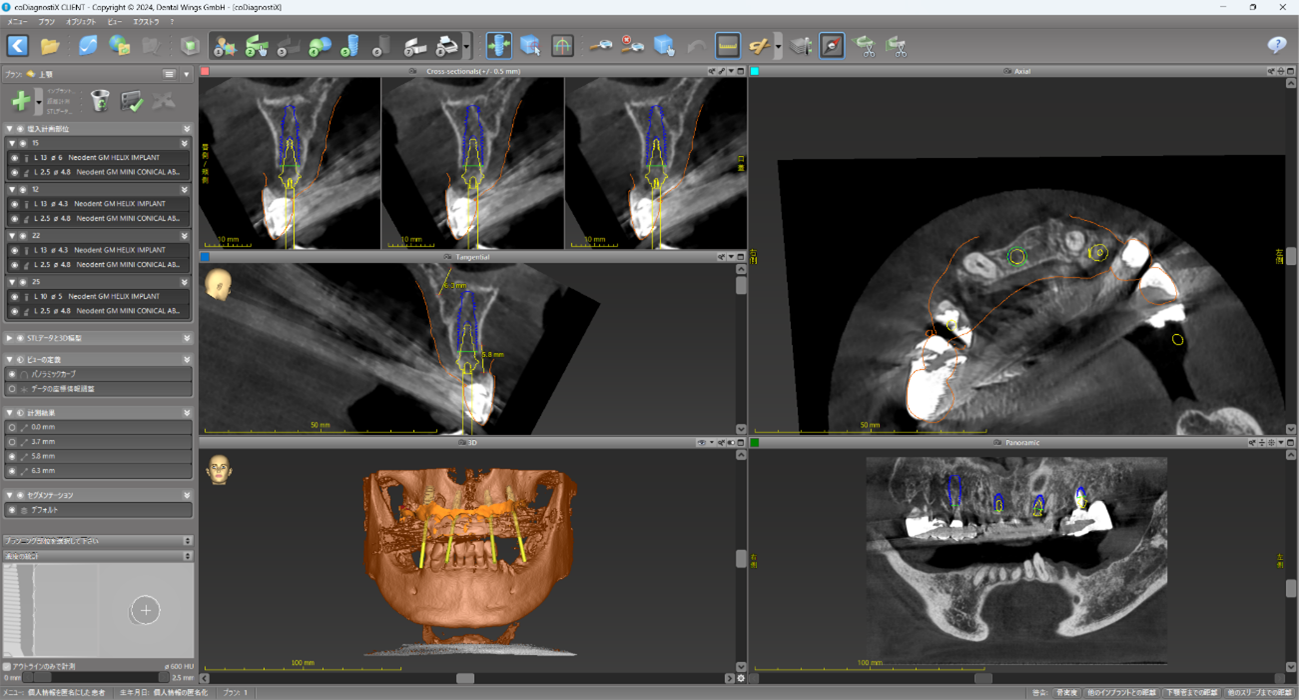Image resolution: width=1299 pixels, height=700 pixels.
Task: Open the オブジェクト menu
Action: tap(81, 21)
